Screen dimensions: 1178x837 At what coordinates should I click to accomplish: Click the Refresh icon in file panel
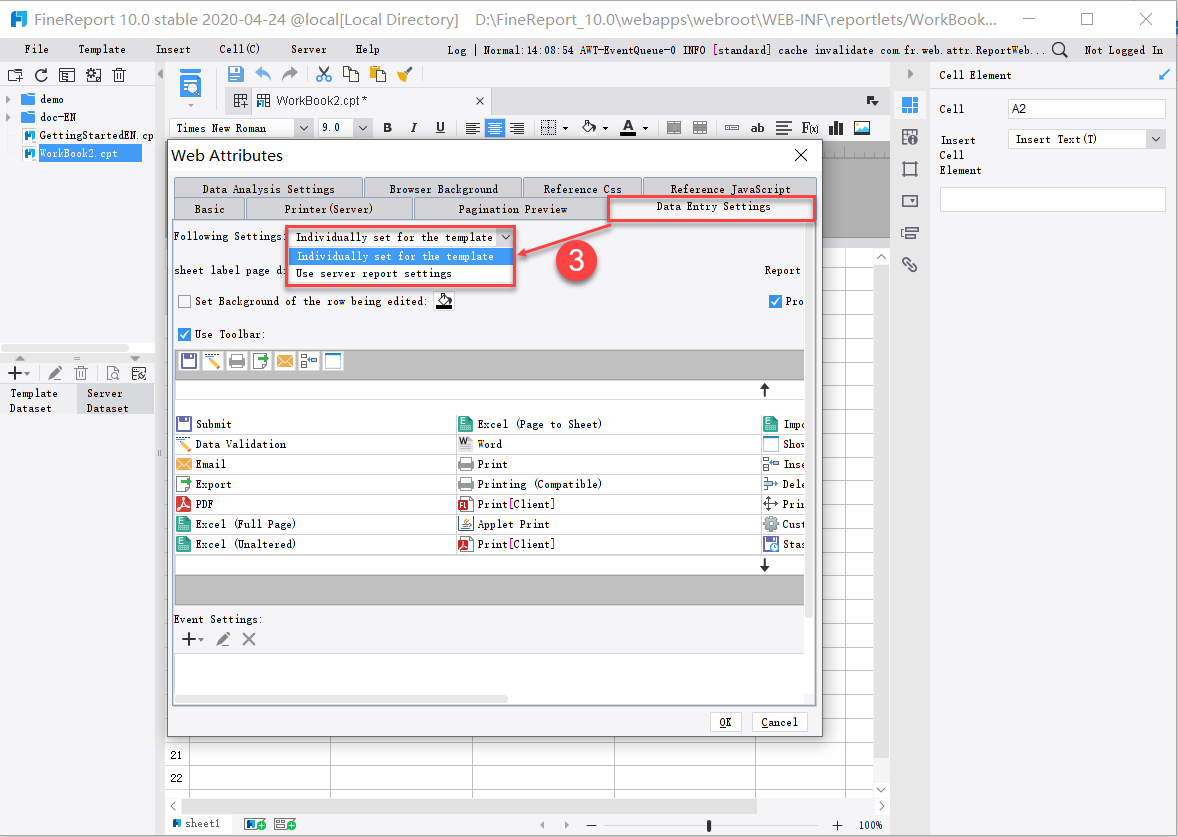[41, 75]
